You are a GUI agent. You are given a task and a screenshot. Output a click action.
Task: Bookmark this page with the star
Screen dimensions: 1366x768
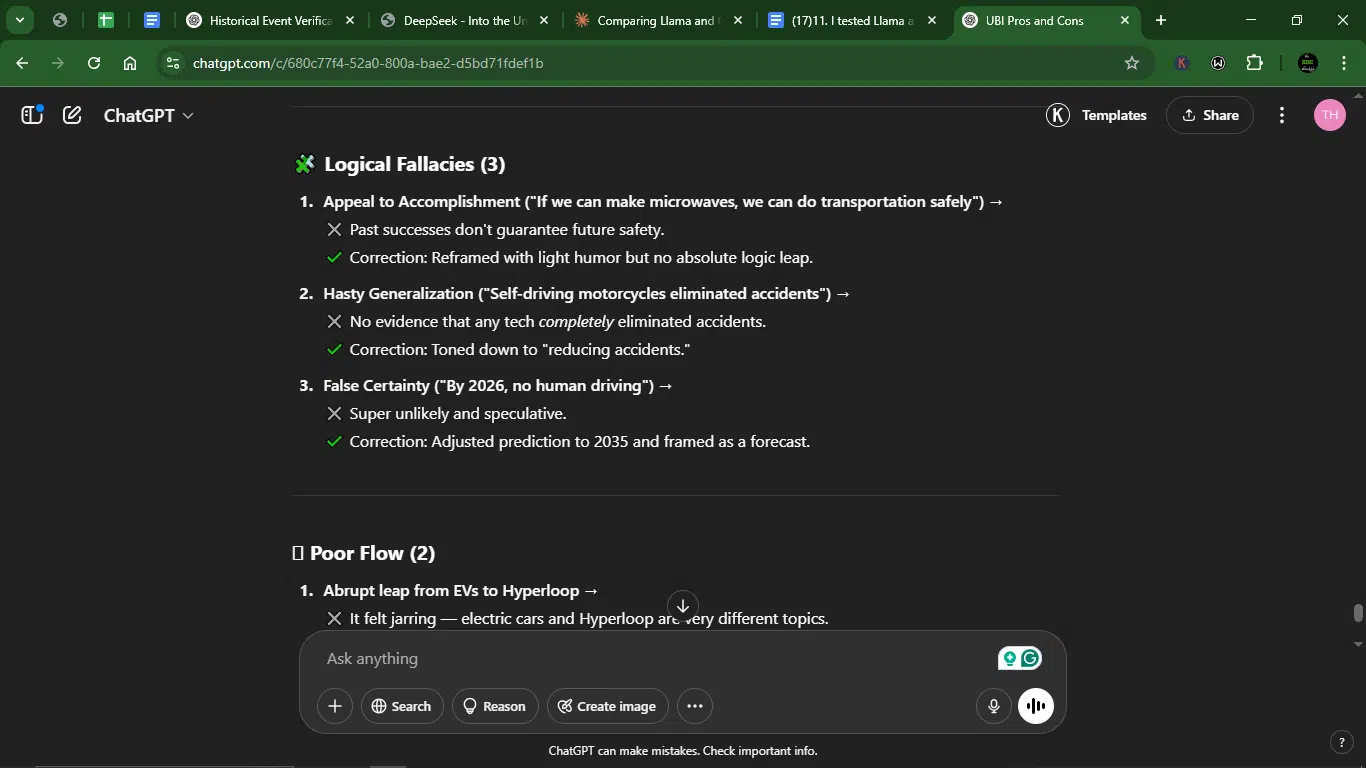pyautogui.click(x=1132, y=63)
